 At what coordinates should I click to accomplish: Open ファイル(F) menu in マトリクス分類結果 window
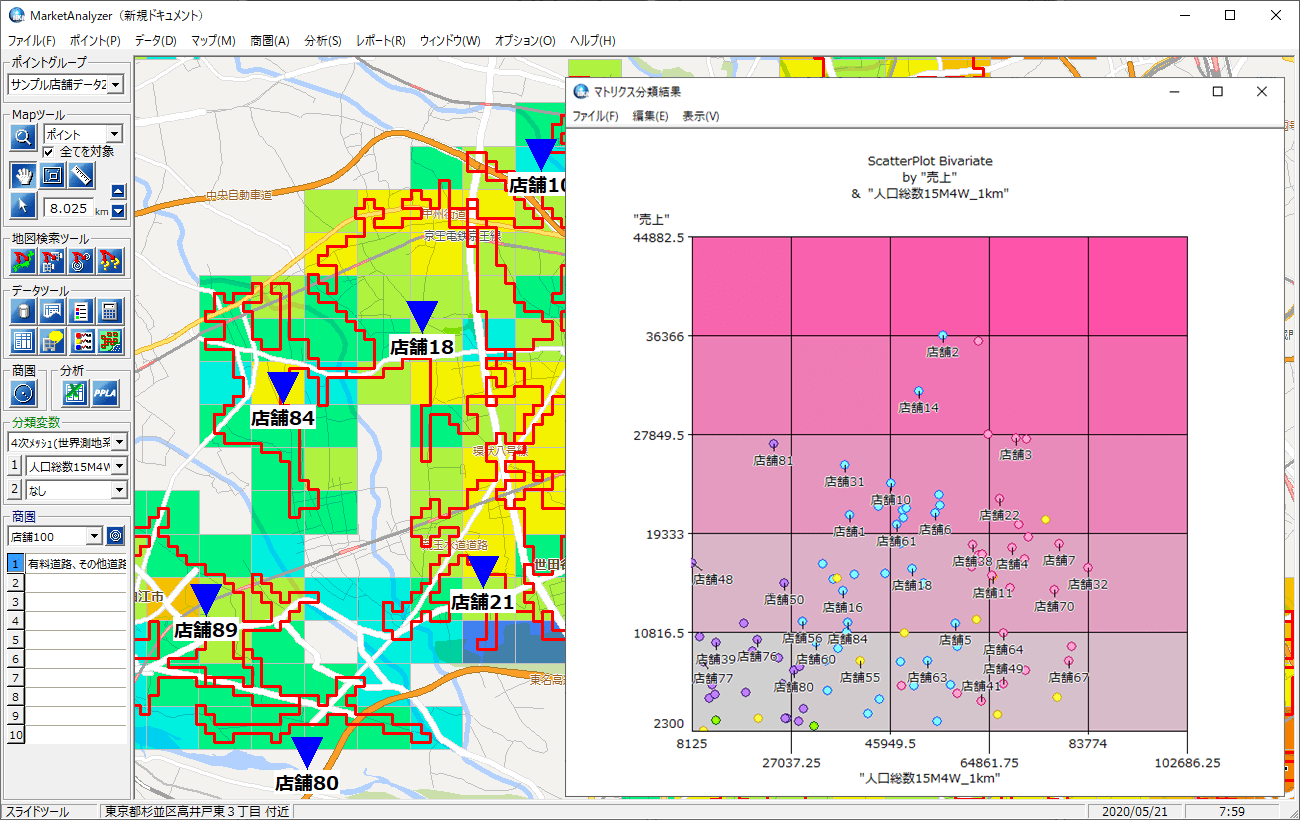tap(595, 116)
